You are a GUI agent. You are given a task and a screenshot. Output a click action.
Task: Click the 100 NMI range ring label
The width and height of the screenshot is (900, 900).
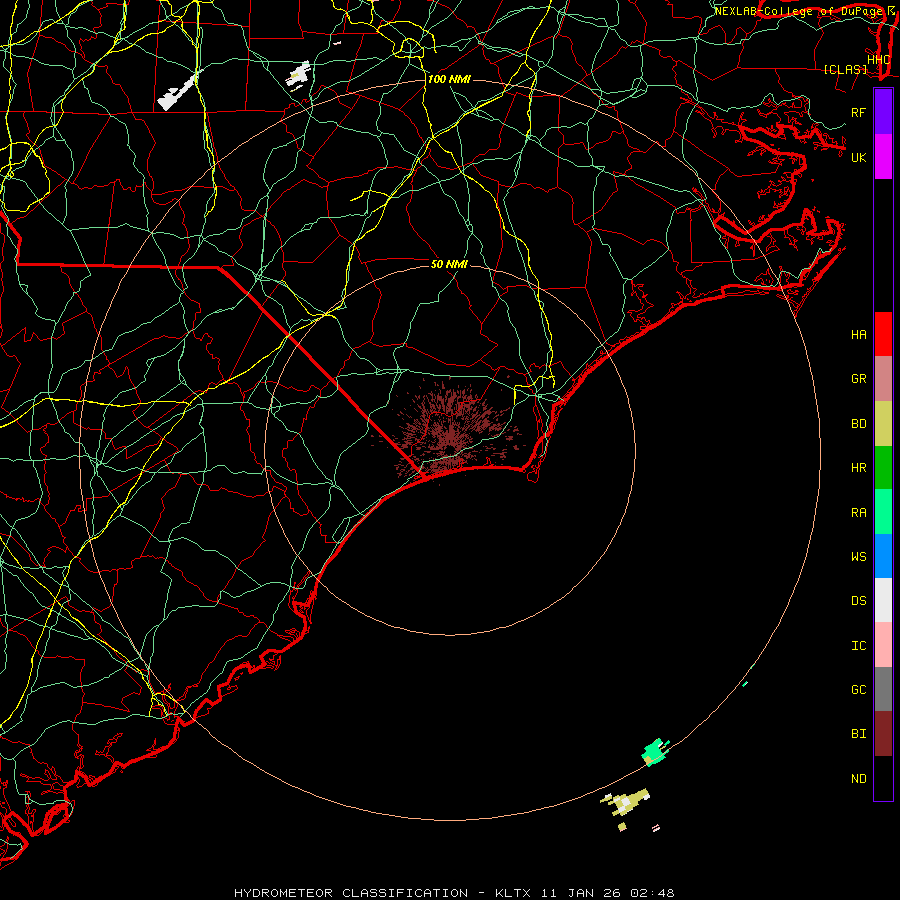tap(449, 79)
